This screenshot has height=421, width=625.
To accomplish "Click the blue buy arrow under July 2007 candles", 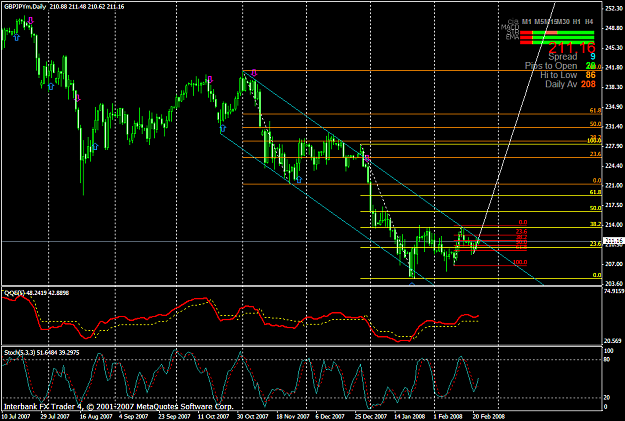I will [16, 37].
